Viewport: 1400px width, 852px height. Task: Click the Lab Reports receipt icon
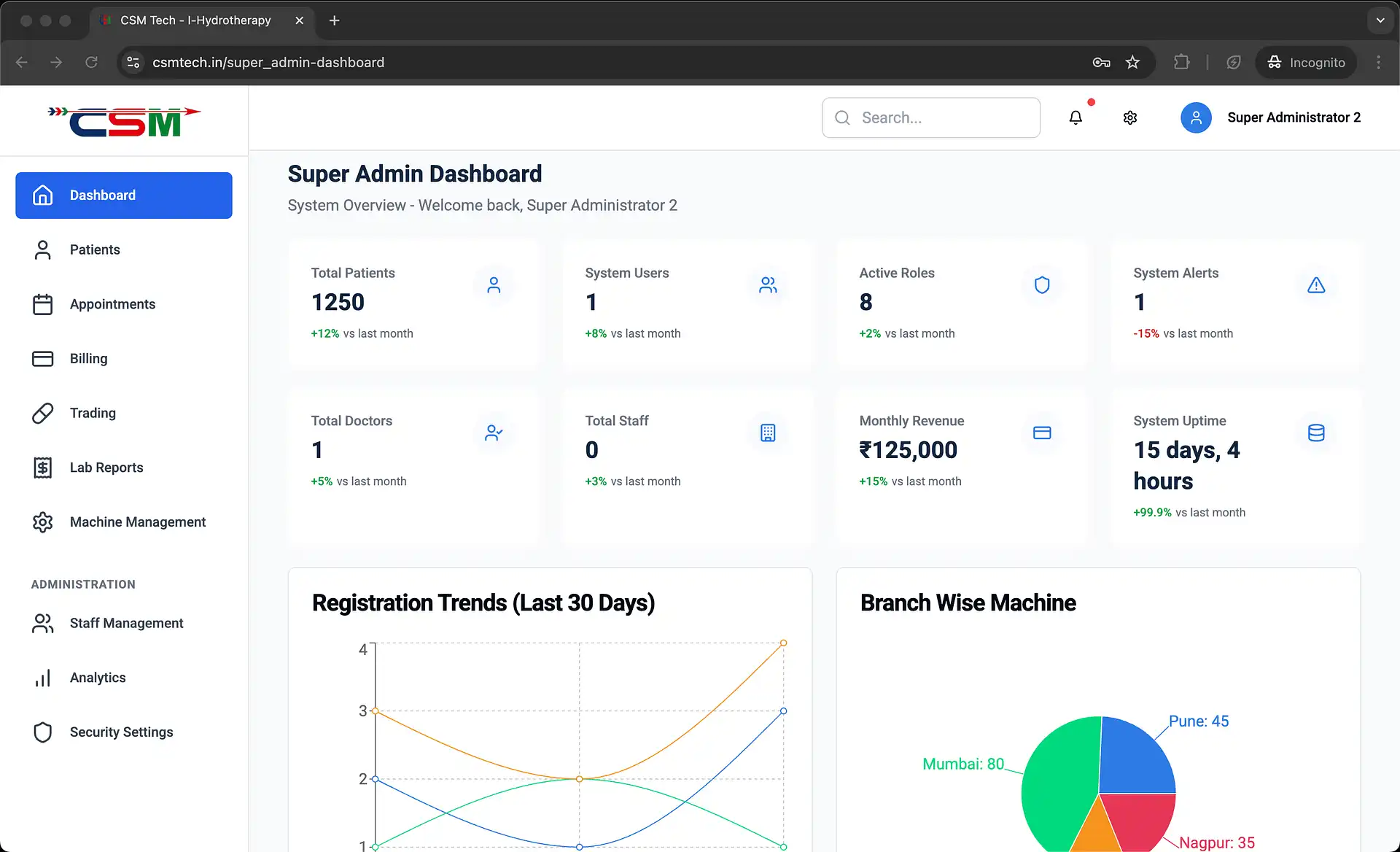click(43, 468)
